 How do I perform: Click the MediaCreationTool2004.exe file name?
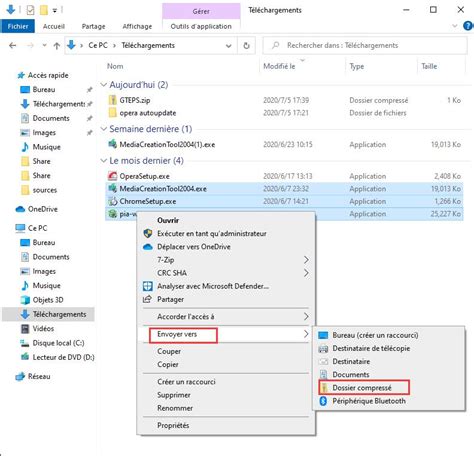tap(163, 189)
